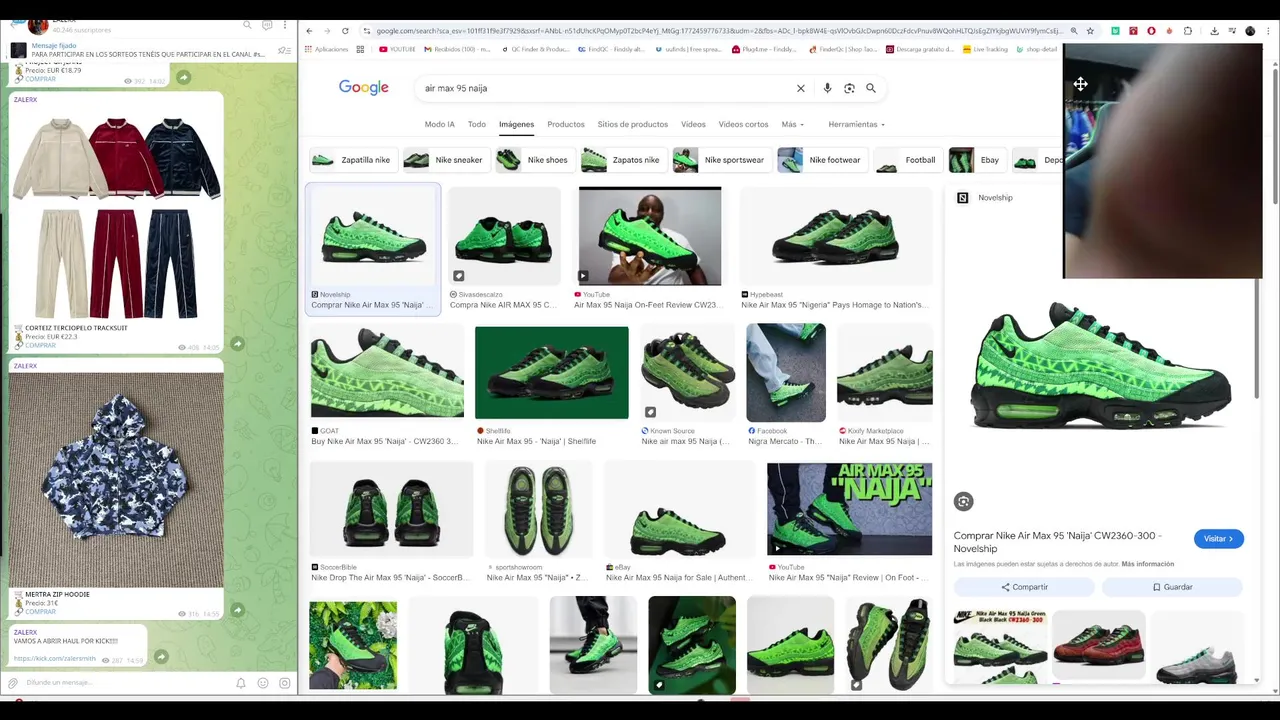Viewport: 1280px width, 720px height.
Task: Go back in the Chrome browser
Action: [x=309, y=31]
